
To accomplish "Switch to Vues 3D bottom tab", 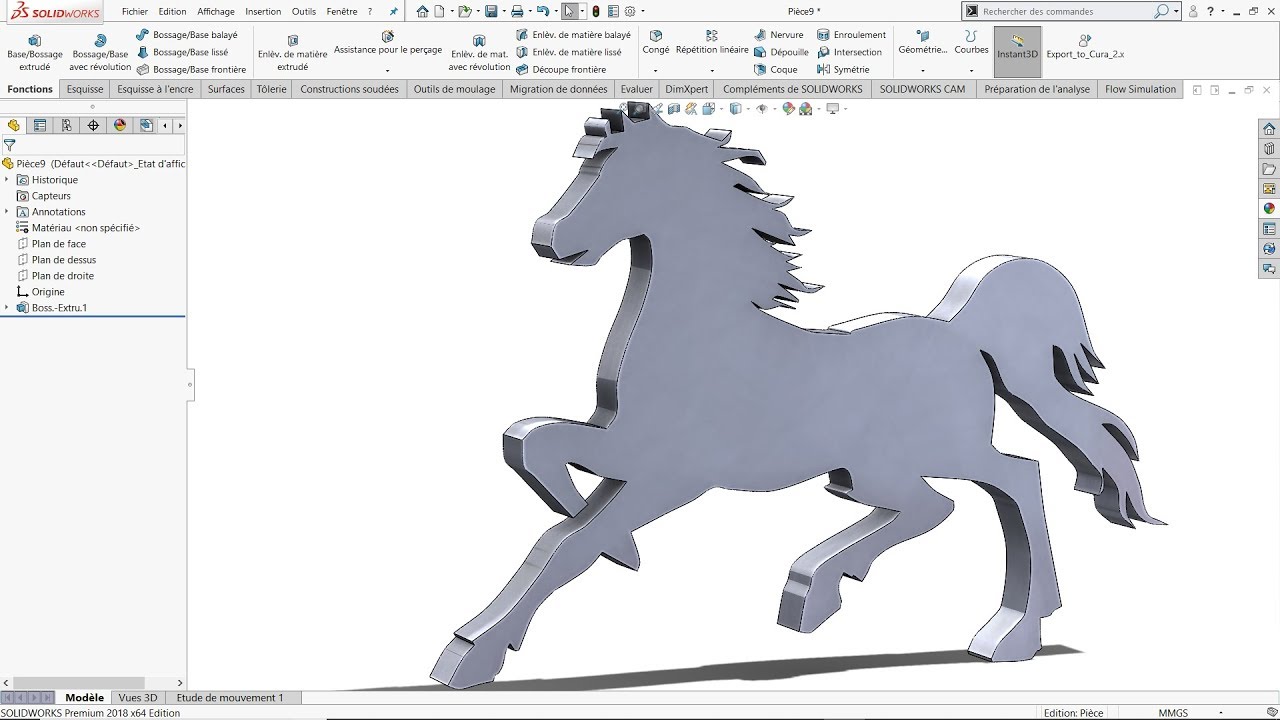I will coord(138,698).
